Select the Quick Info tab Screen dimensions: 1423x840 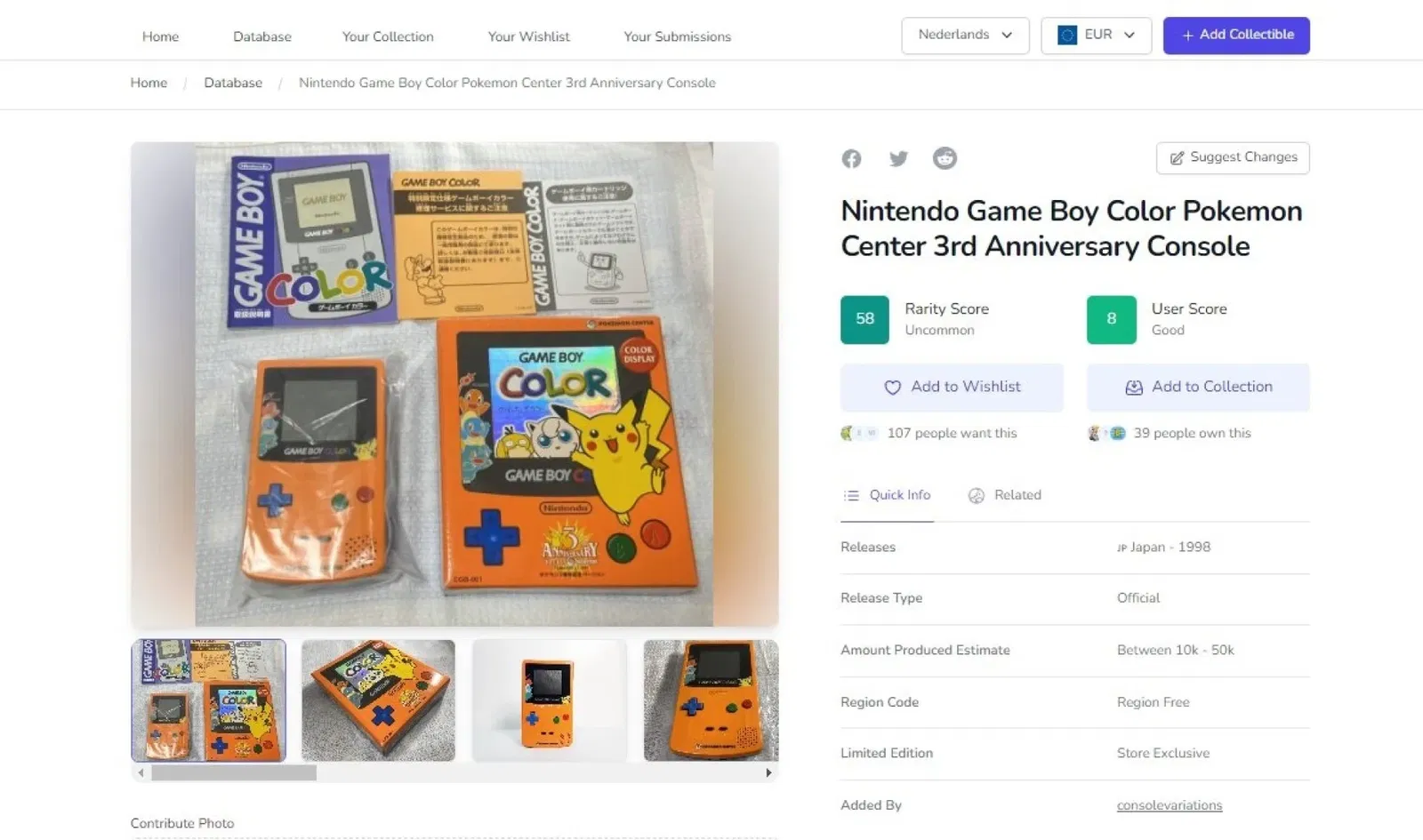887,495
